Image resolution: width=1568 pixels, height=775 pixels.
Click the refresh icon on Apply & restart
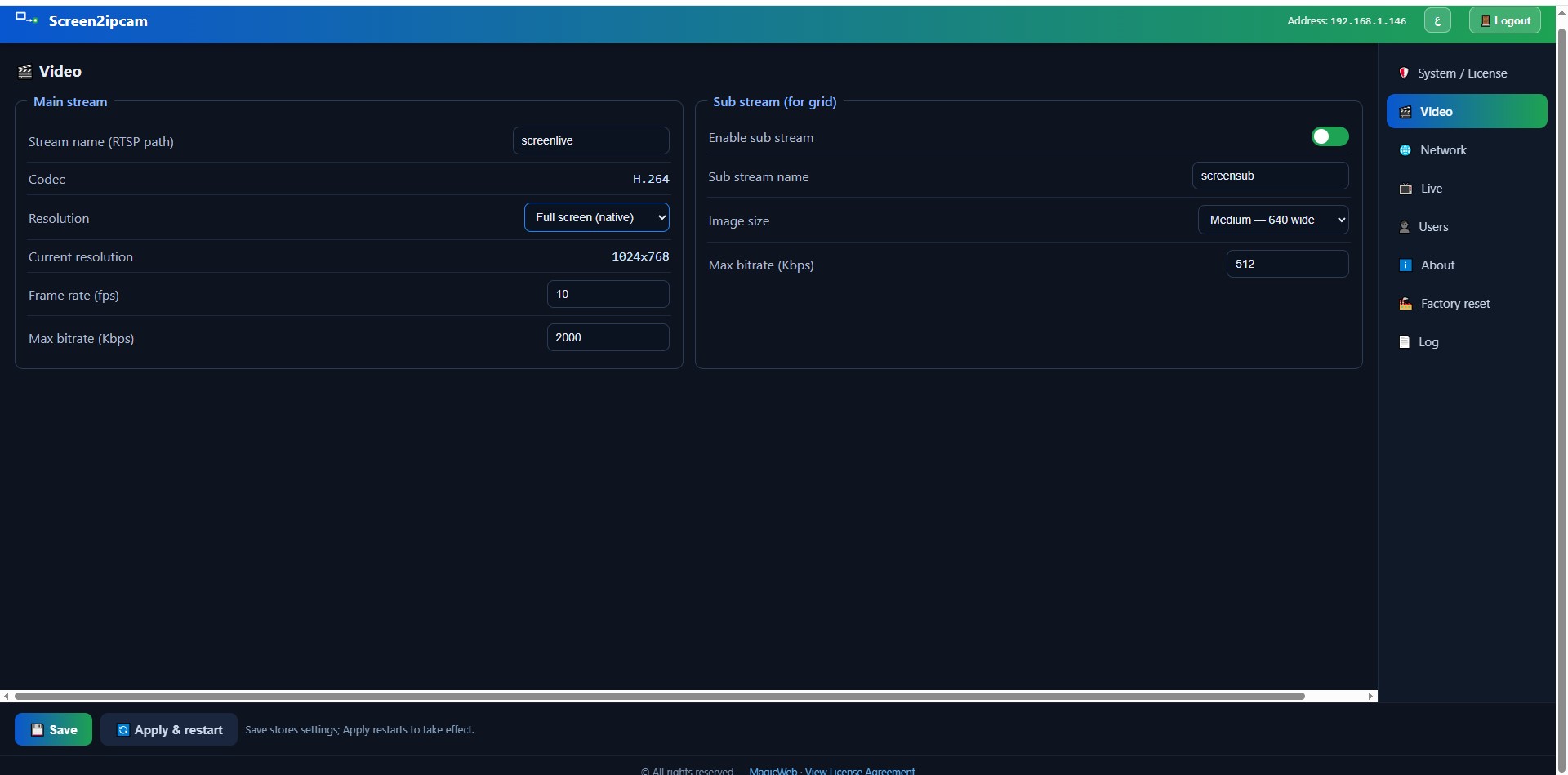(123, 730)
